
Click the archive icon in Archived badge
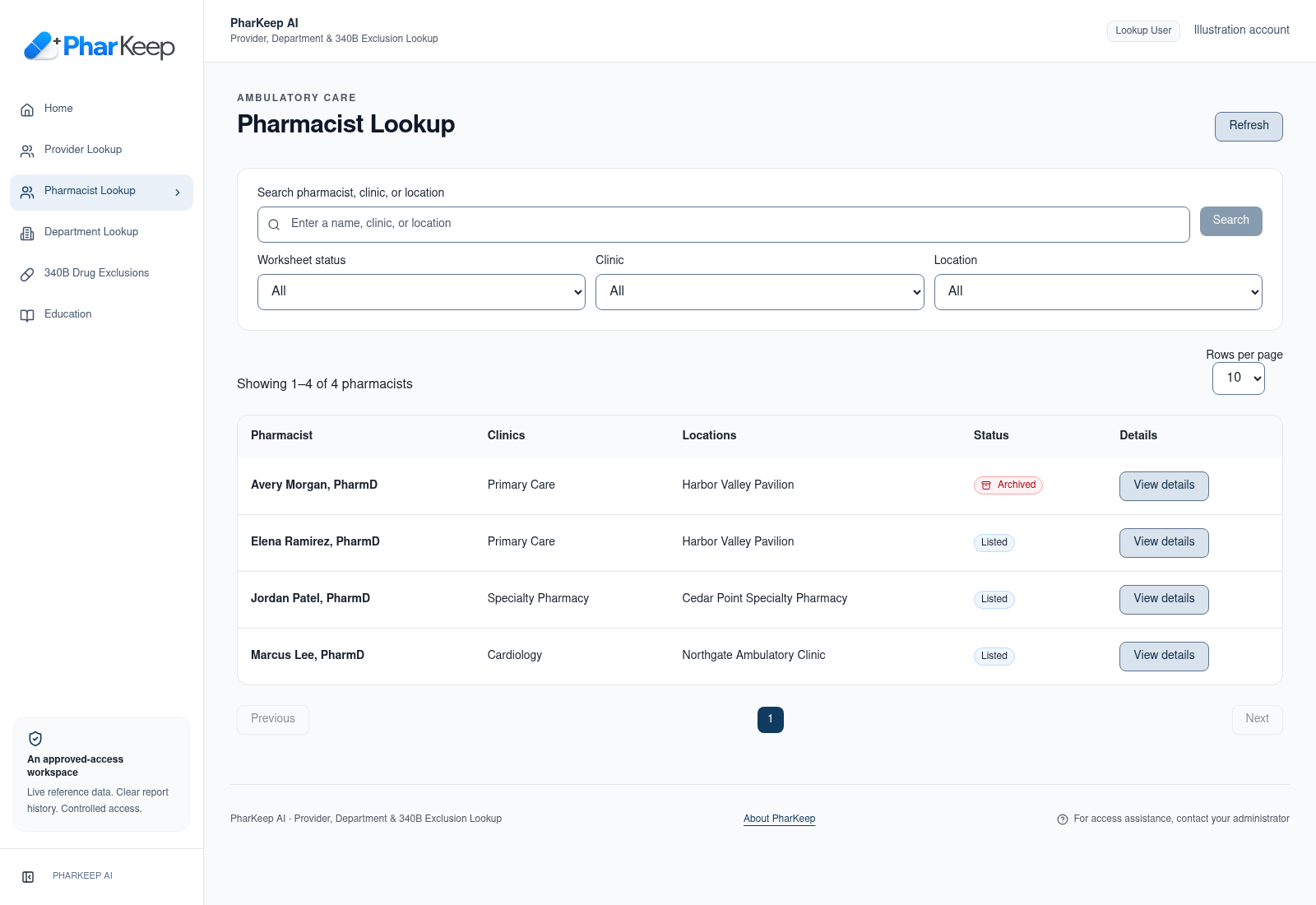986,485
